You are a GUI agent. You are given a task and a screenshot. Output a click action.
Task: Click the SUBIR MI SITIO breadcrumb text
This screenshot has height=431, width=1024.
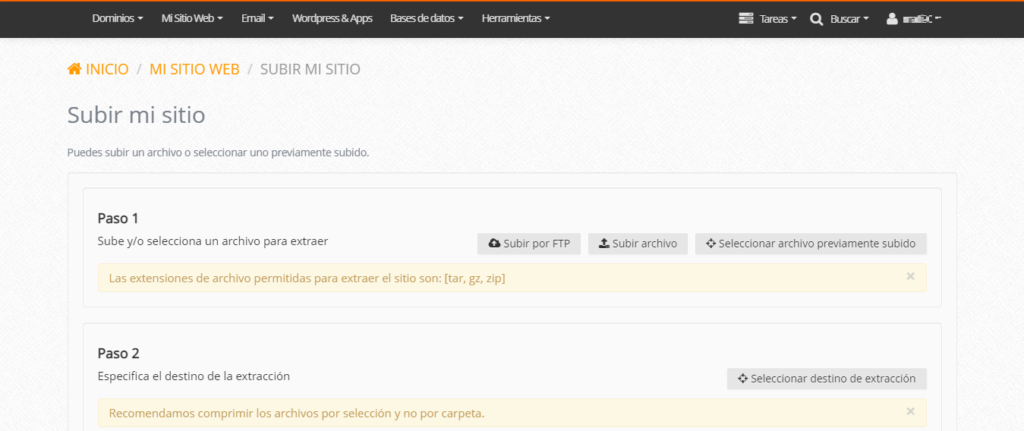(310, 69)
